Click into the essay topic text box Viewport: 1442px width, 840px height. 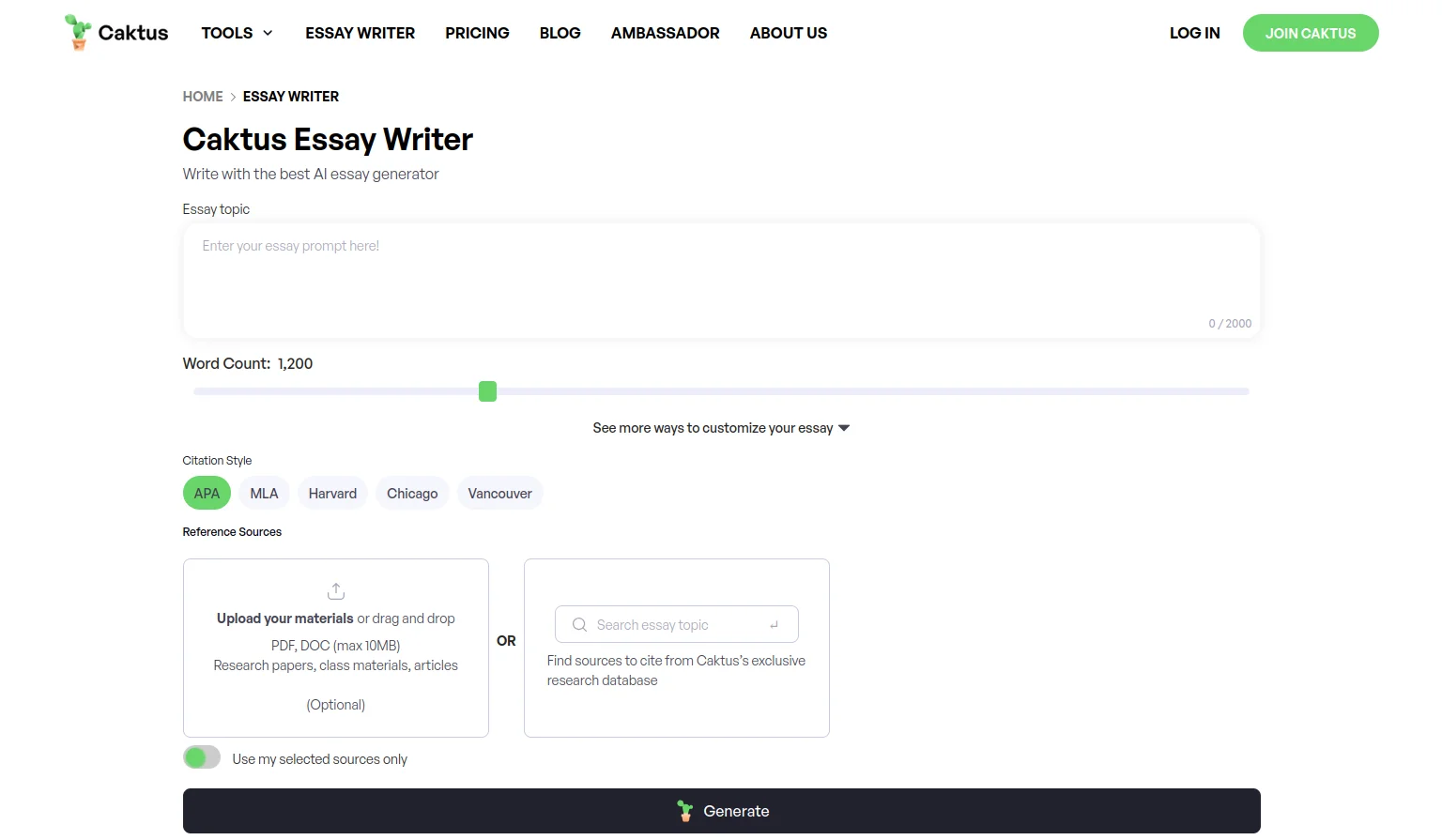click(721, 280)
